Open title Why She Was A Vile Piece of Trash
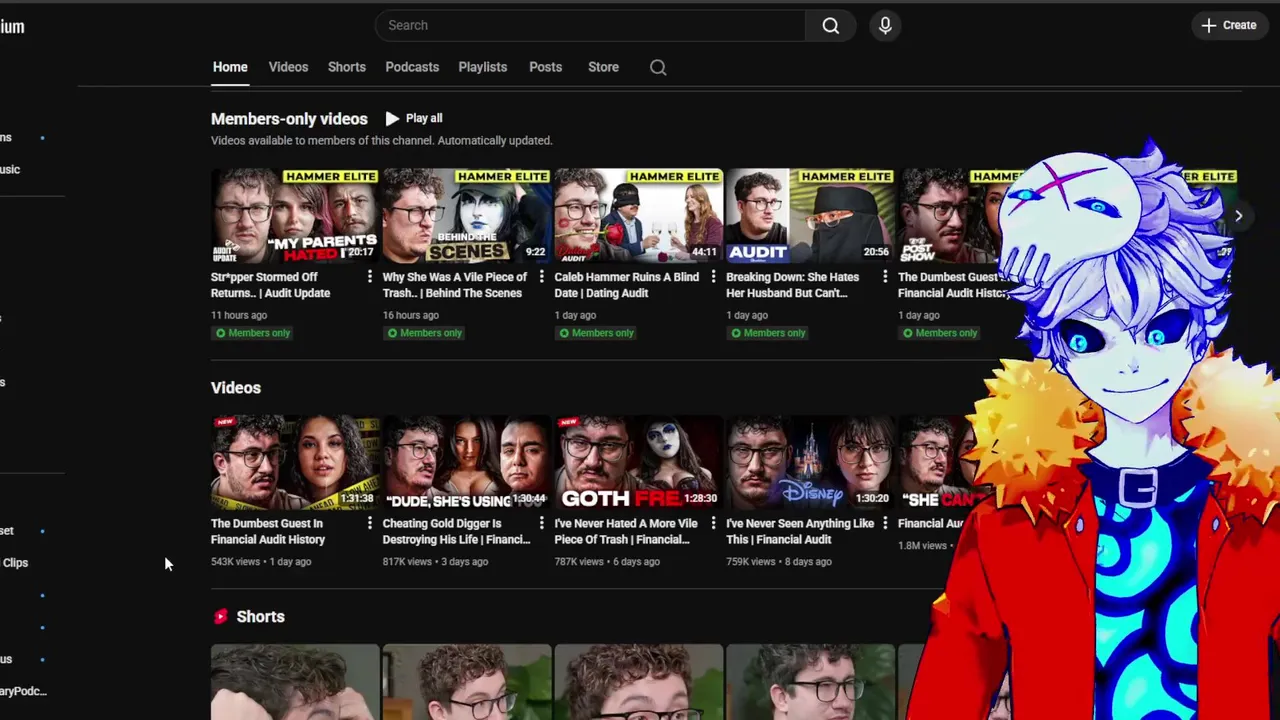The height and width of the screenshot is (720, 1280). click(455, 285)
